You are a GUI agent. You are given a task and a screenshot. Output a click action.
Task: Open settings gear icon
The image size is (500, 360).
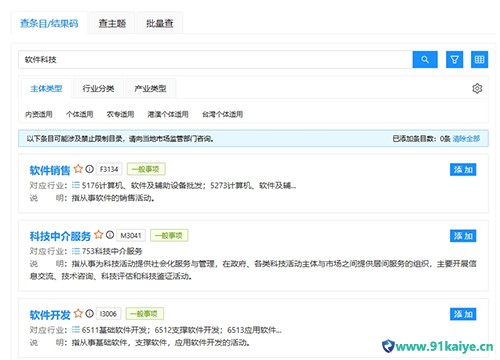(x=477, y=88)
